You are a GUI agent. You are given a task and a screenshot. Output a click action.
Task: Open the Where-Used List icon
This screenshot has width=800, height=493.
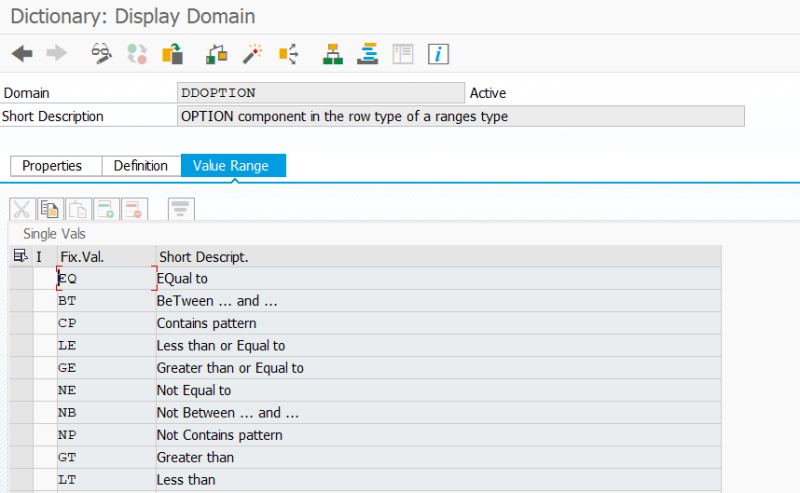pos(289,54)
